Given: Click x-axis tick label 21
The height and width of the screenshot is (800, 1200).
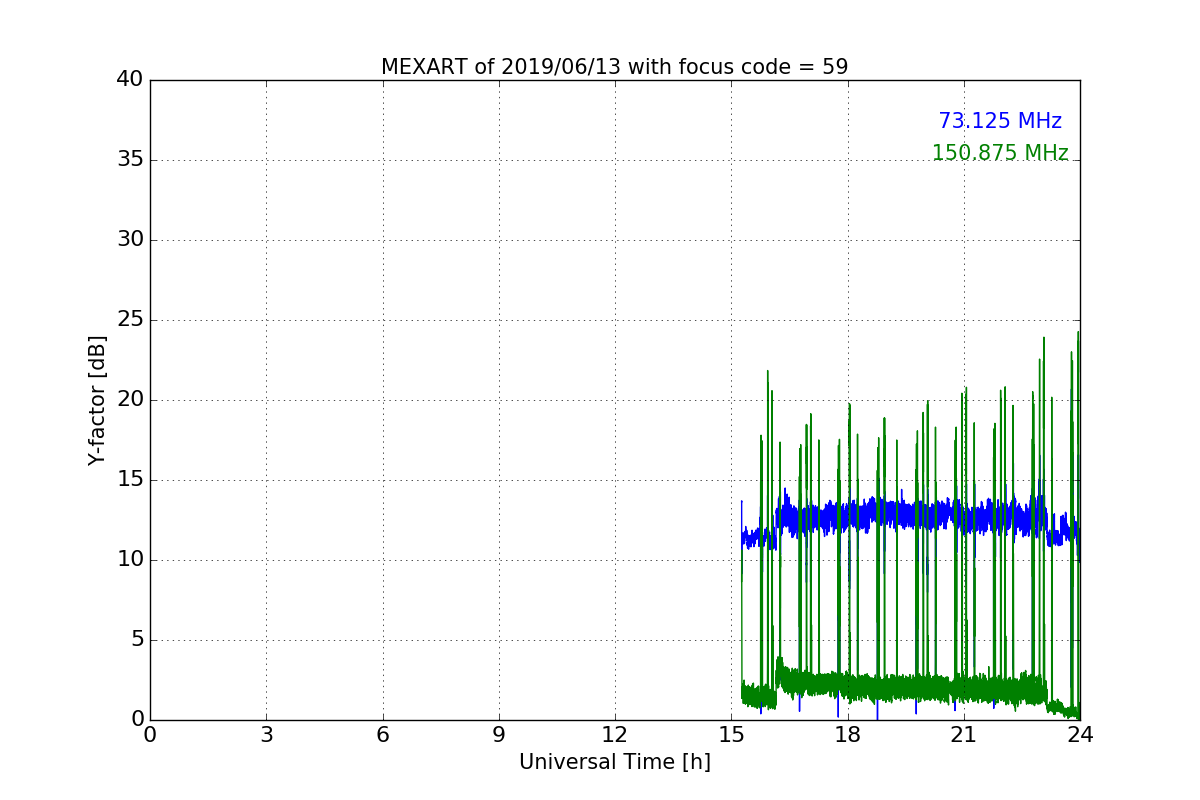Looking at the screenshot, I should point(963,735).
